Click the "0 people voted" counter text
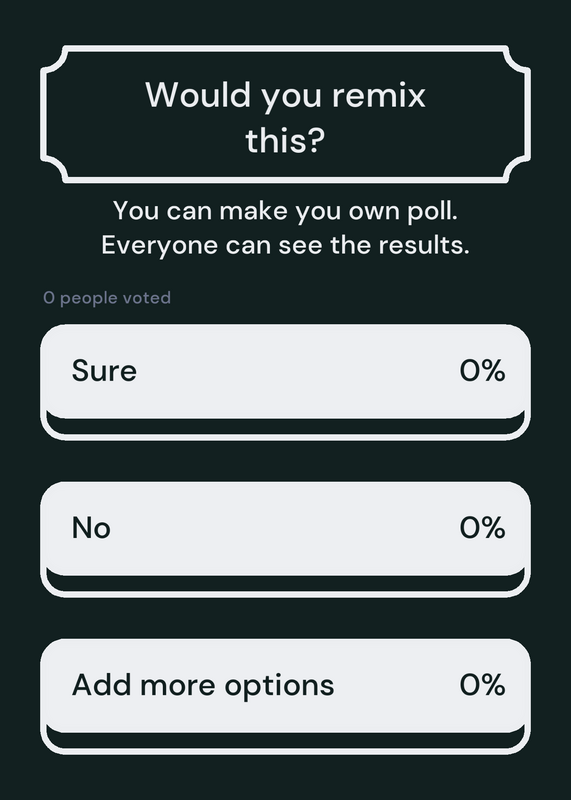The width and height of the screenshot is (571, 800). [107, 298]
